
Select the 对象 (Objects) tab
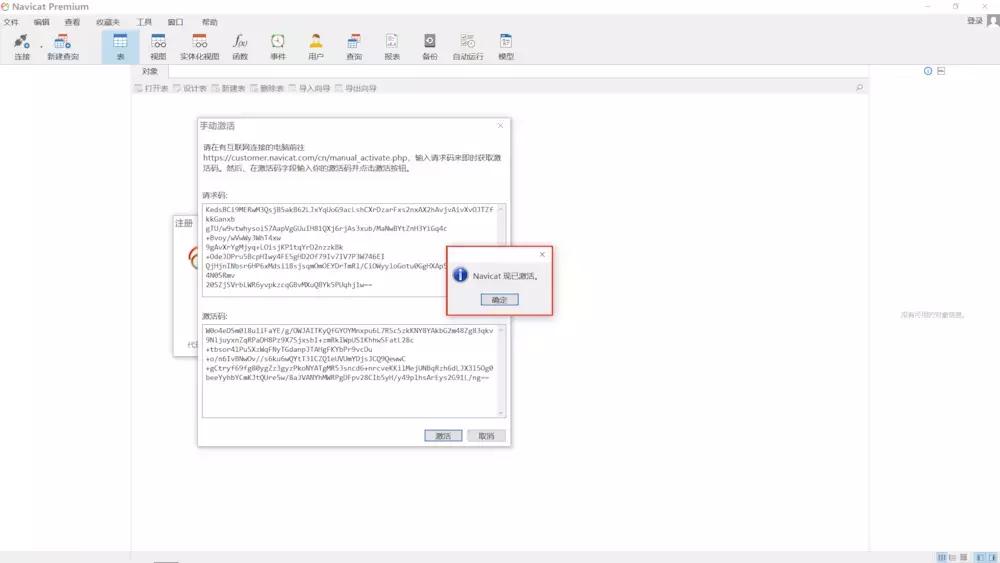pos(150,71)
